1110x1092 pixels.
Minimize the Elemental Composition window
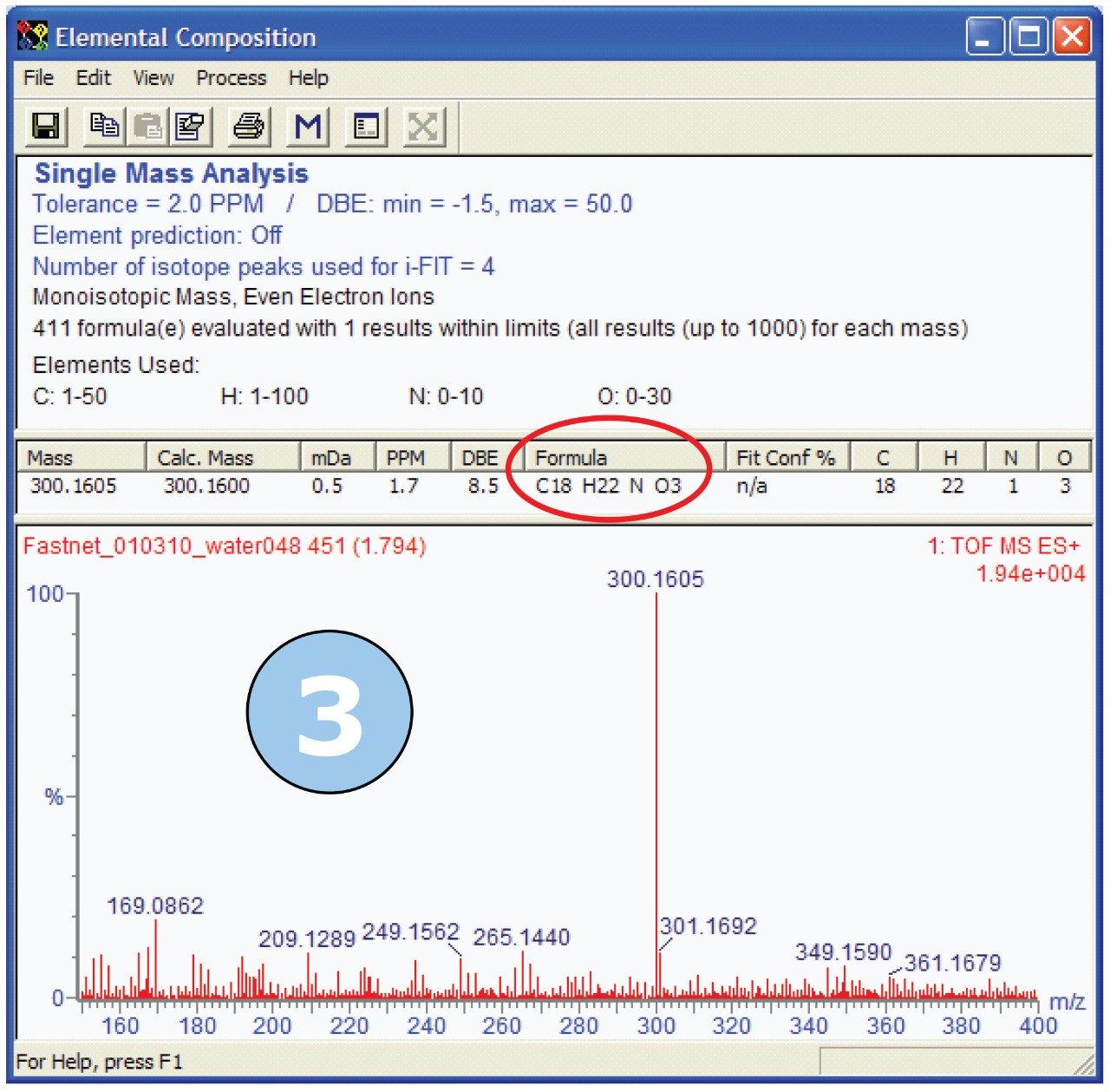click(x=985, y=37)
